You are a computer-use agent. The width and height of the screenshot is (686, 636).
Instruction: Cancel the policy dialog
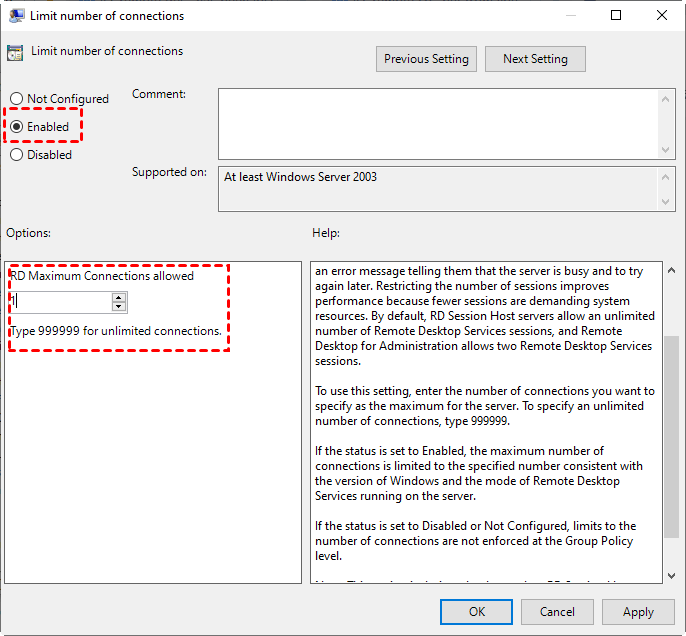coord(557,612)
